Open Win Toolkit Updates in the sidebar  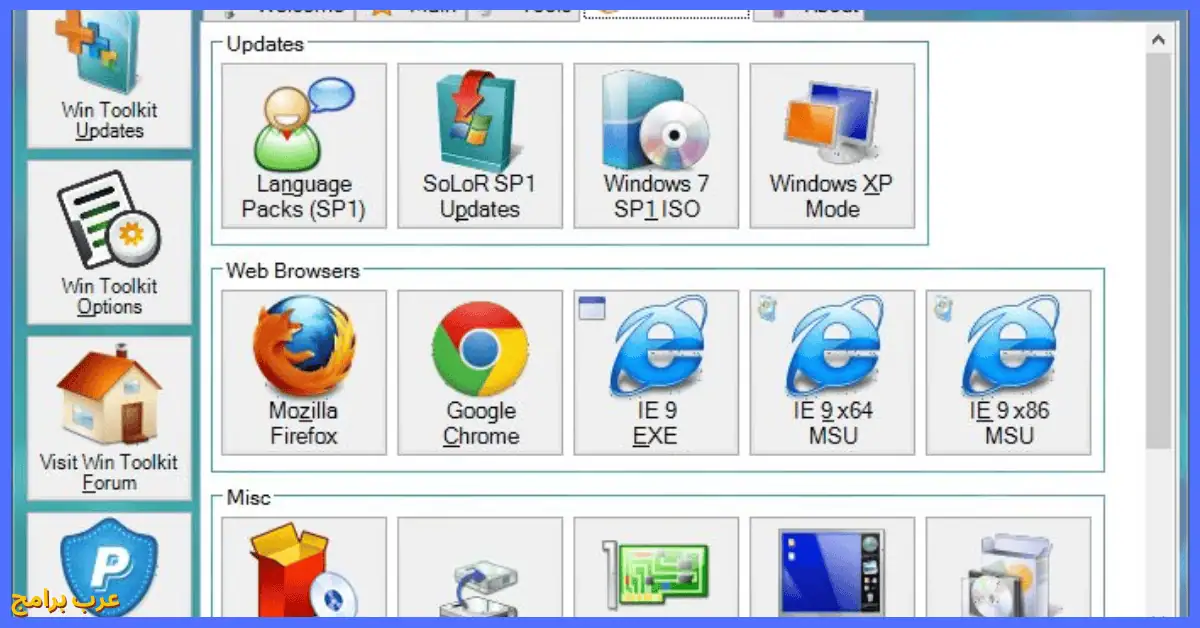pos(109,79)
